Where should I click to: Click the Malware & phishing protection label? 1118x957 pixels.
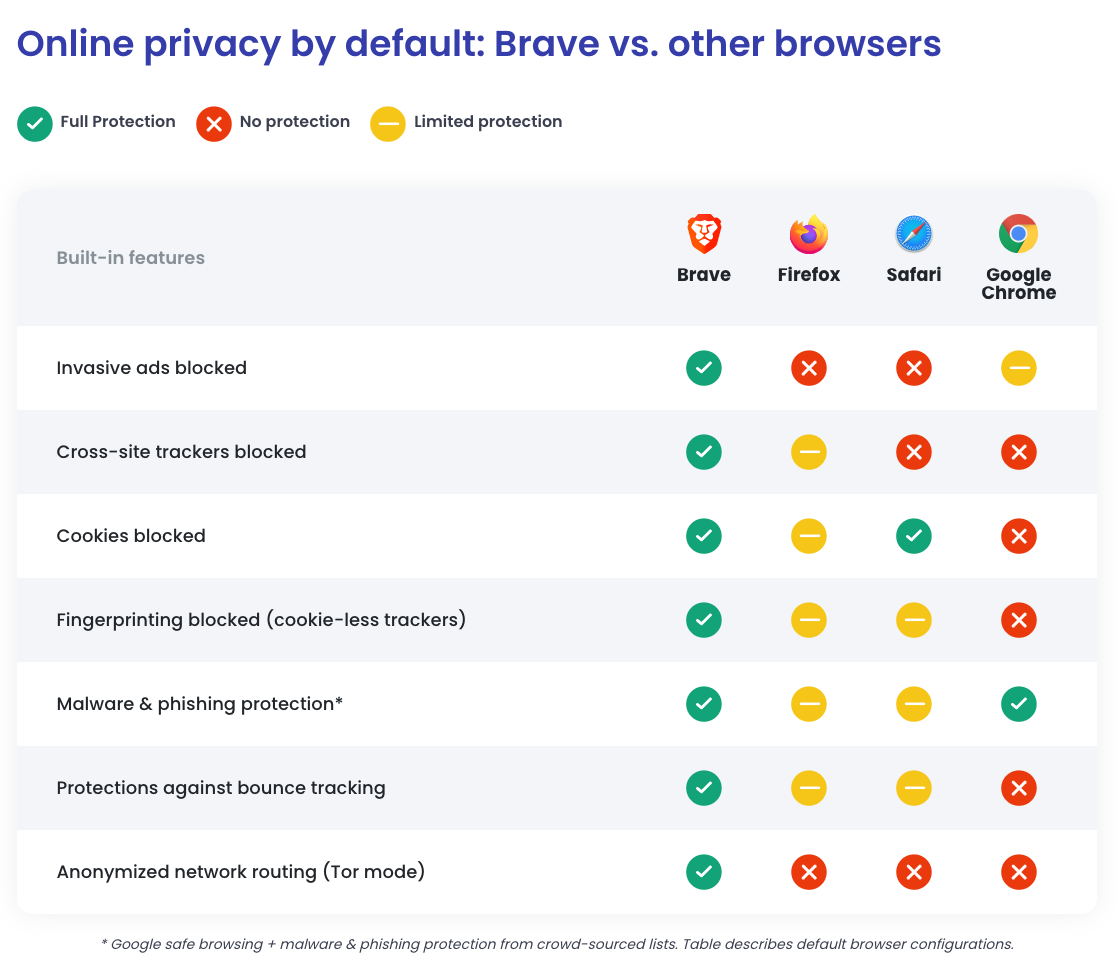point(200,704)
